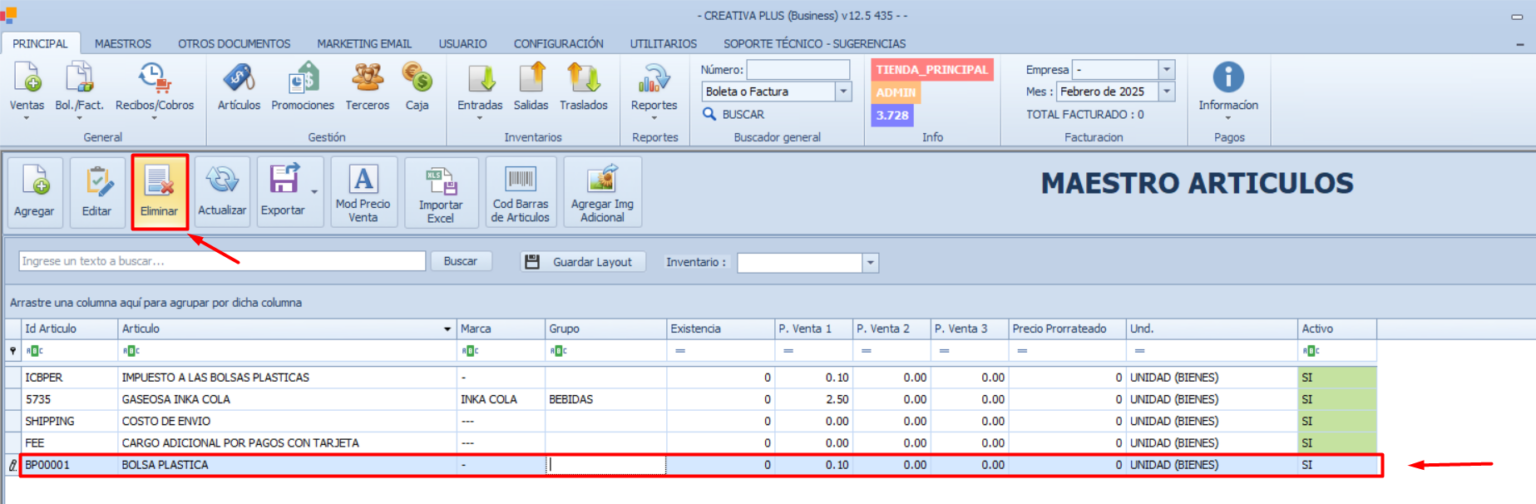Click the ICBPER id cell
The height and width of the screenshot is (504, 1536).
[68, 377]
